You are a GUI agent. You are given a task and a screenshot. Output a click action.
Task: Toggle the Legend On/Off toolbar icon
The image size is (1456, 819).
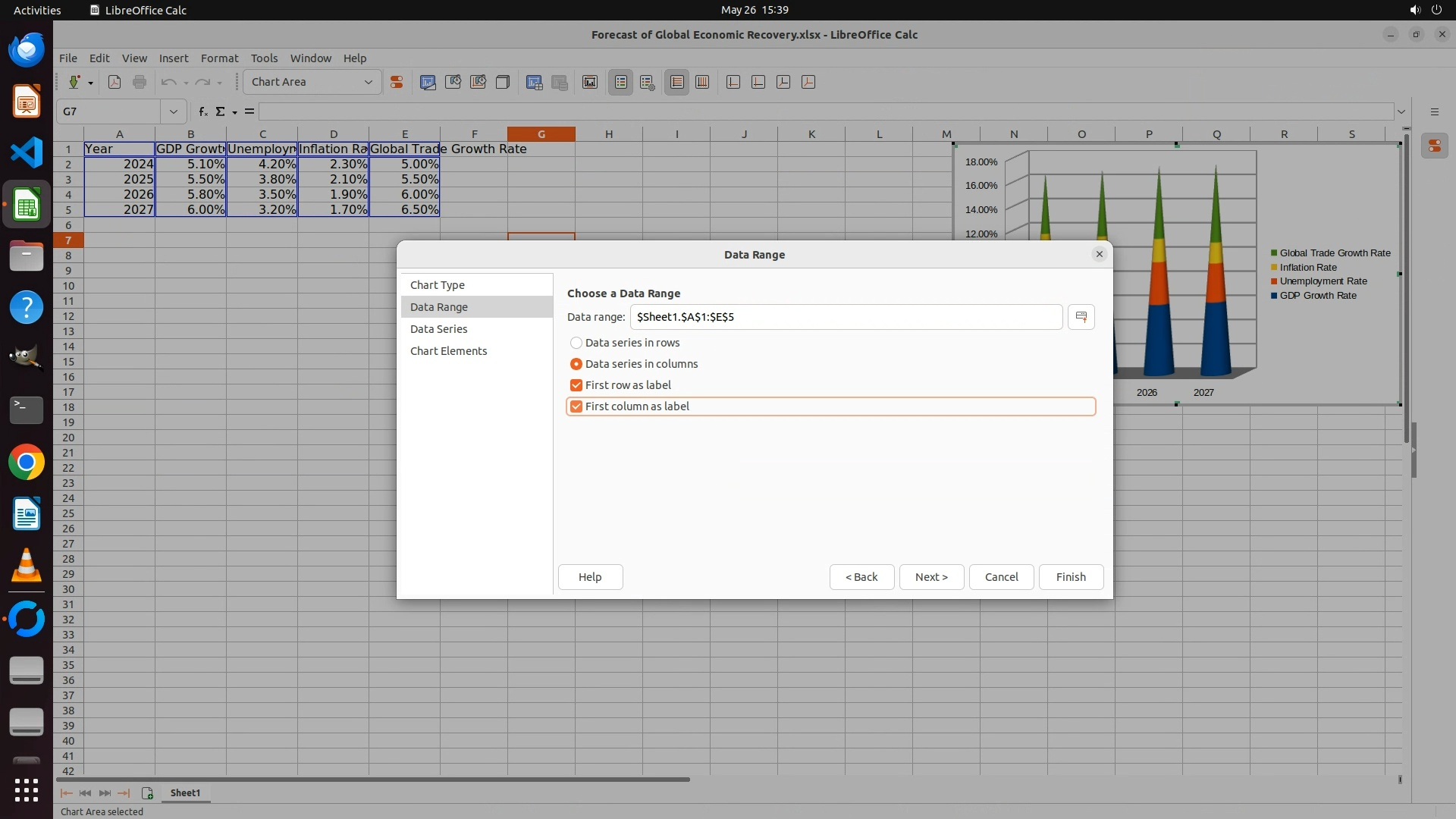pos(620,82)
